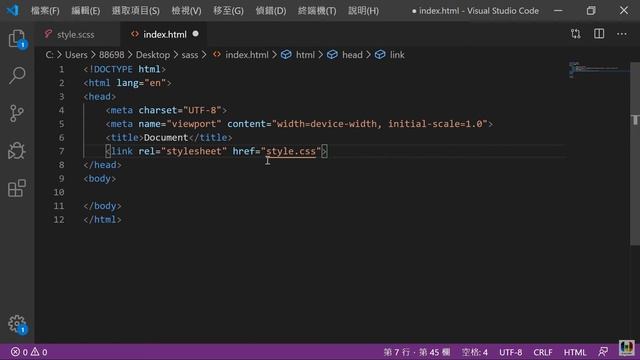The width and height of the screenshot is (640, 360).
Task: Click the word Document in title tag
Action: [166, 137]
